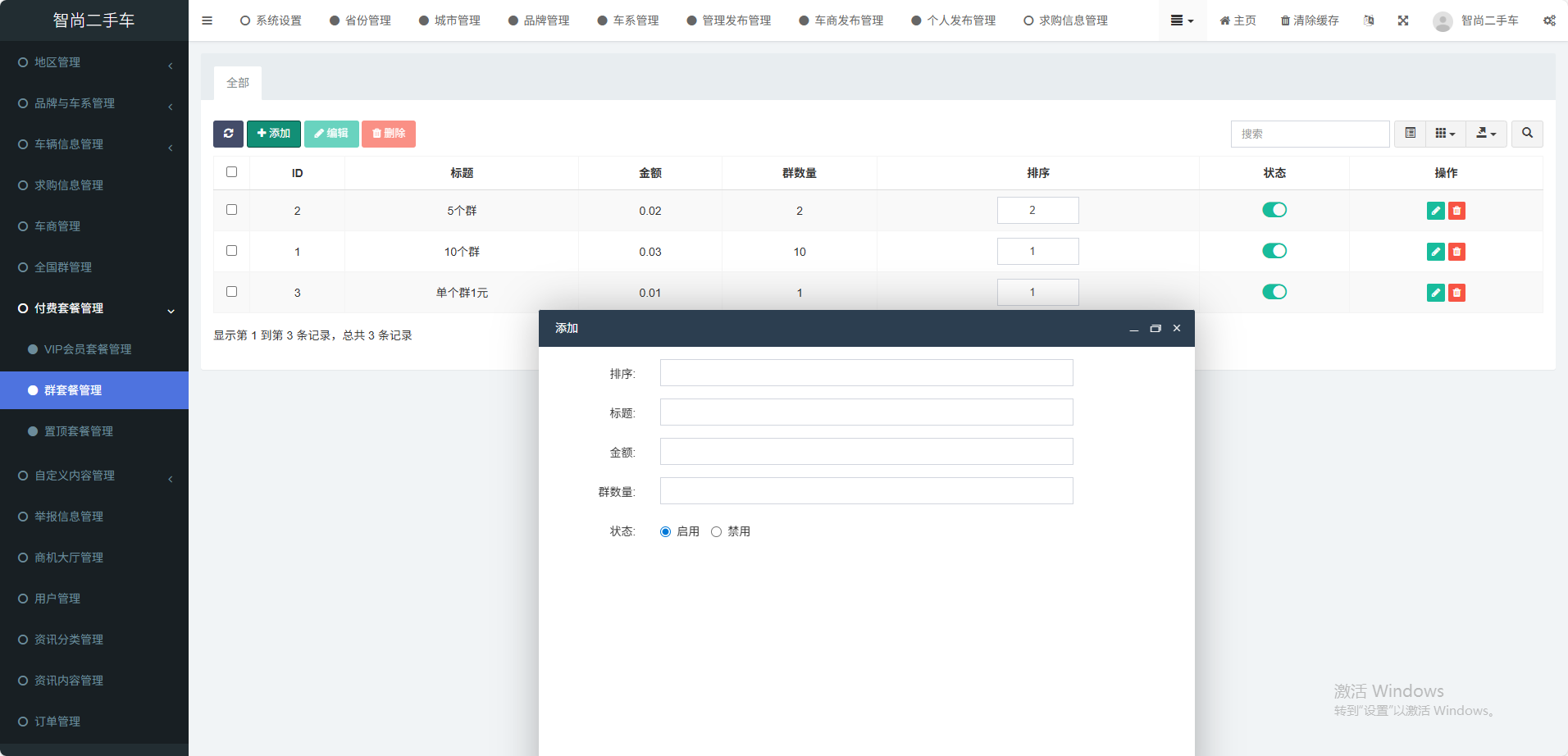This screenshot has height=756, width=1568.
Task: Click the 标题 input field in the dialog
Action: click(x=866, y=412)
